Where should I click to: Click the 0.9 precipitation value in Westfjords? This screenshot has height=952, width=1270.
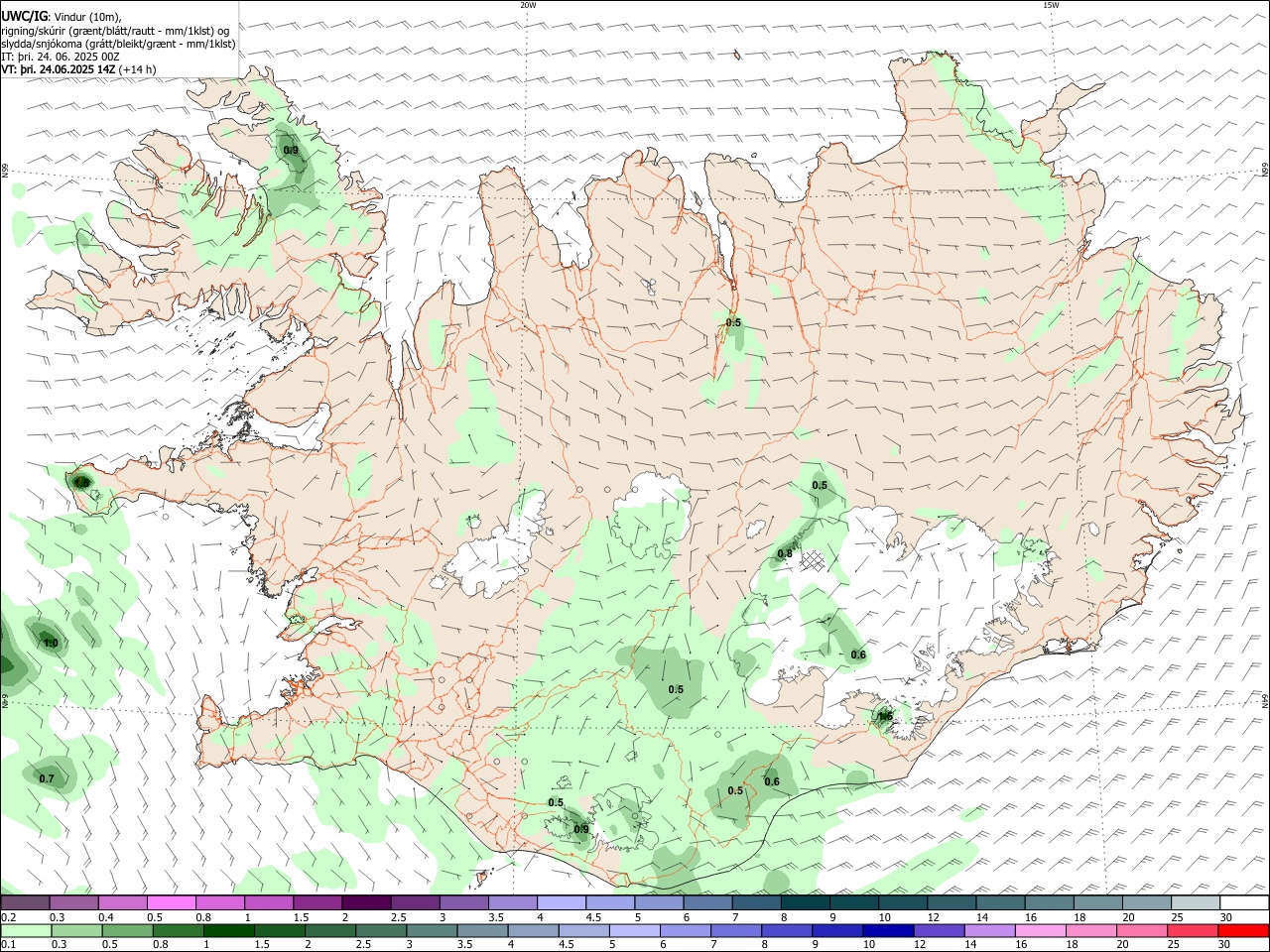coord(291,151)
